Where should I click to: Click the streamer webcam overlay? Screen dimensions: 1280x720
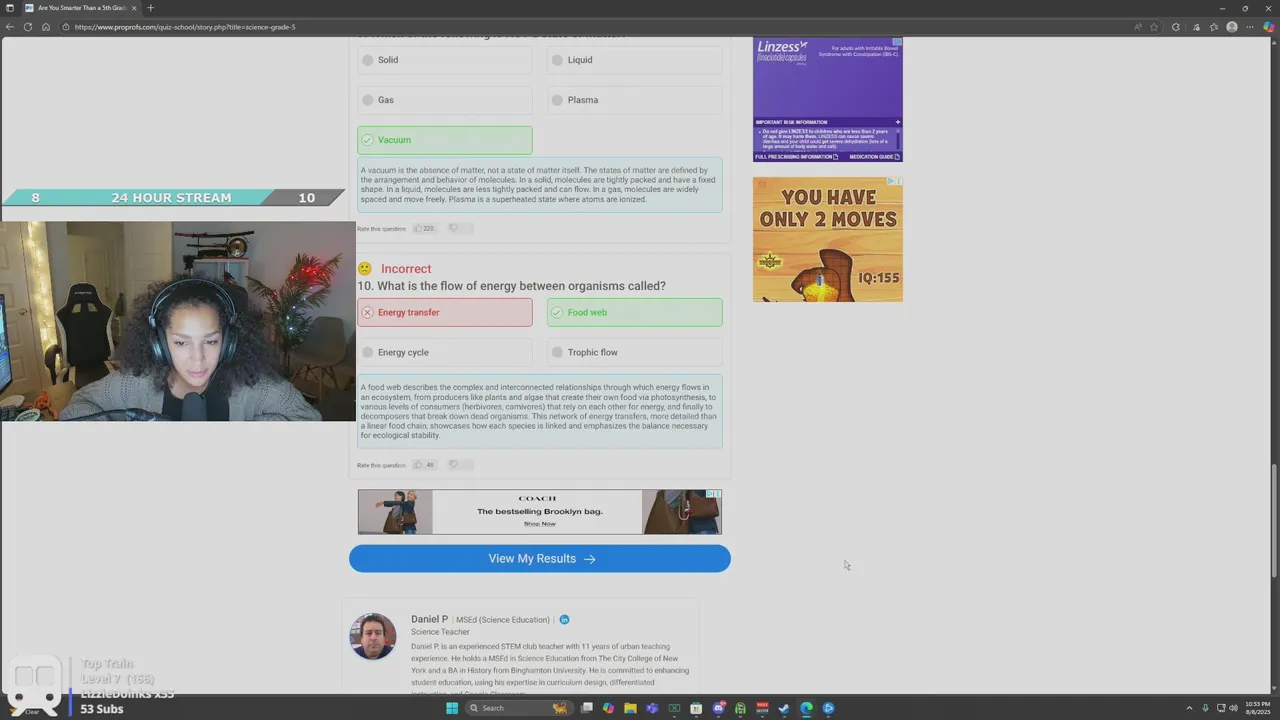[178, 321]
